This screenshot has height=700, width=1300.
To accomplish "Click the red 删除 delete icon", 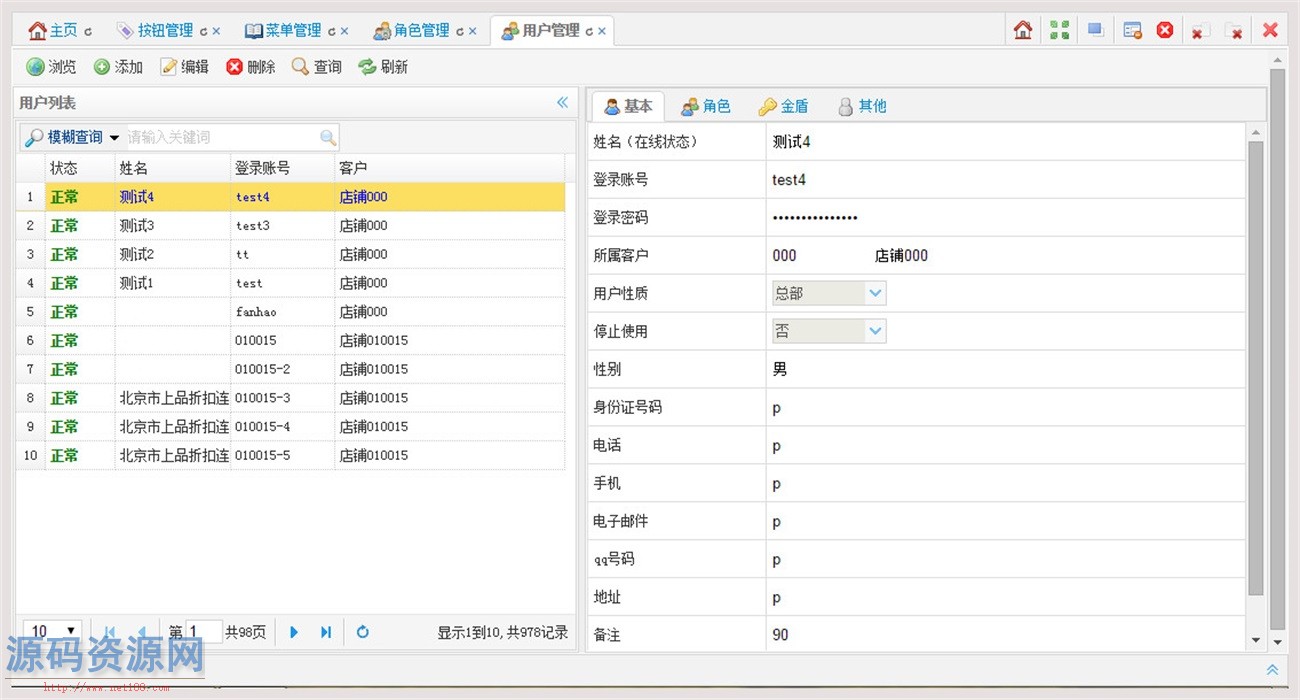I will pyautogui.click(x=235, y=67).
